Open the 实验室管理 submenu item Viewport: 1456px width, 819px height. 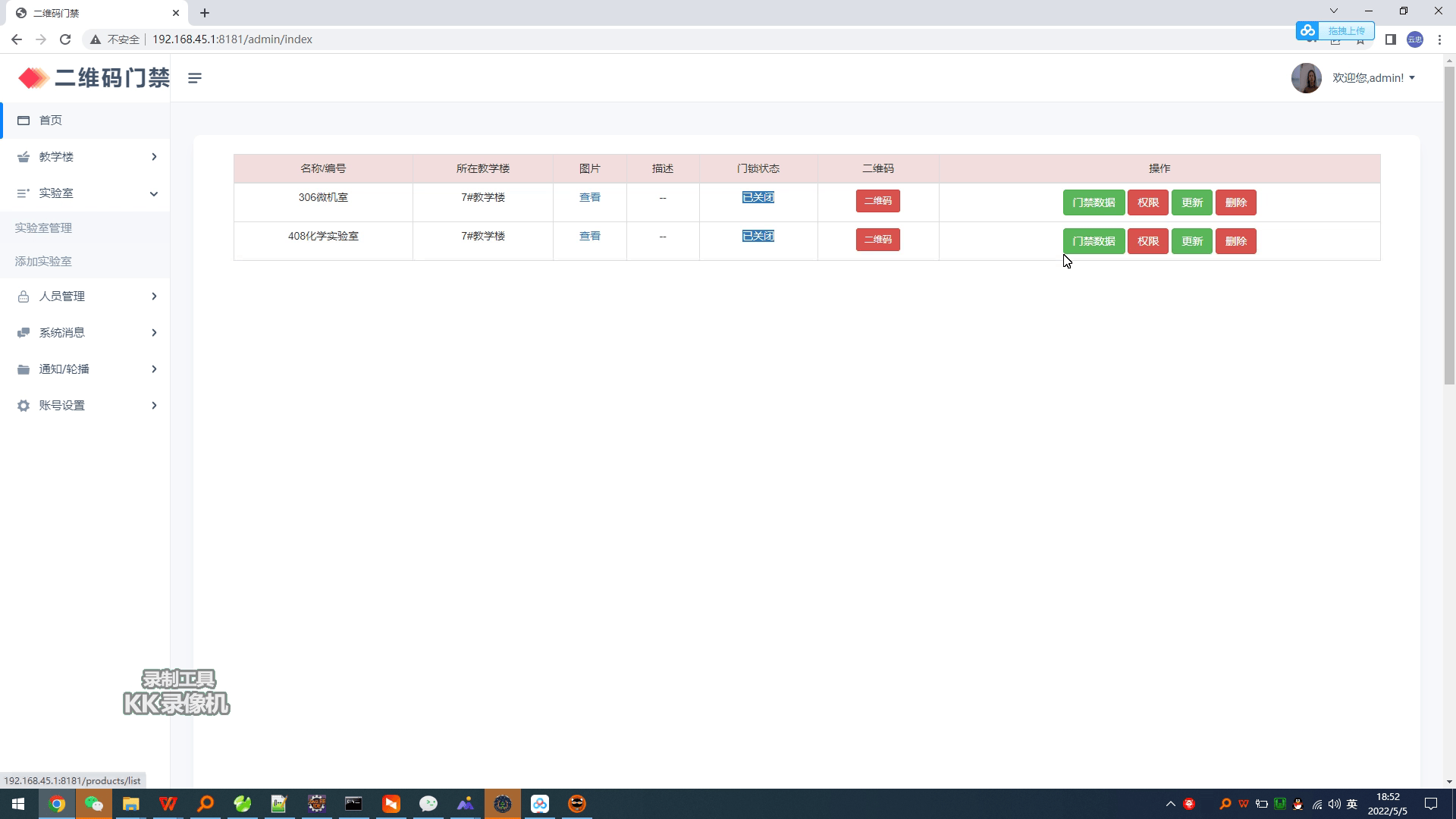[x=43, y=228]
